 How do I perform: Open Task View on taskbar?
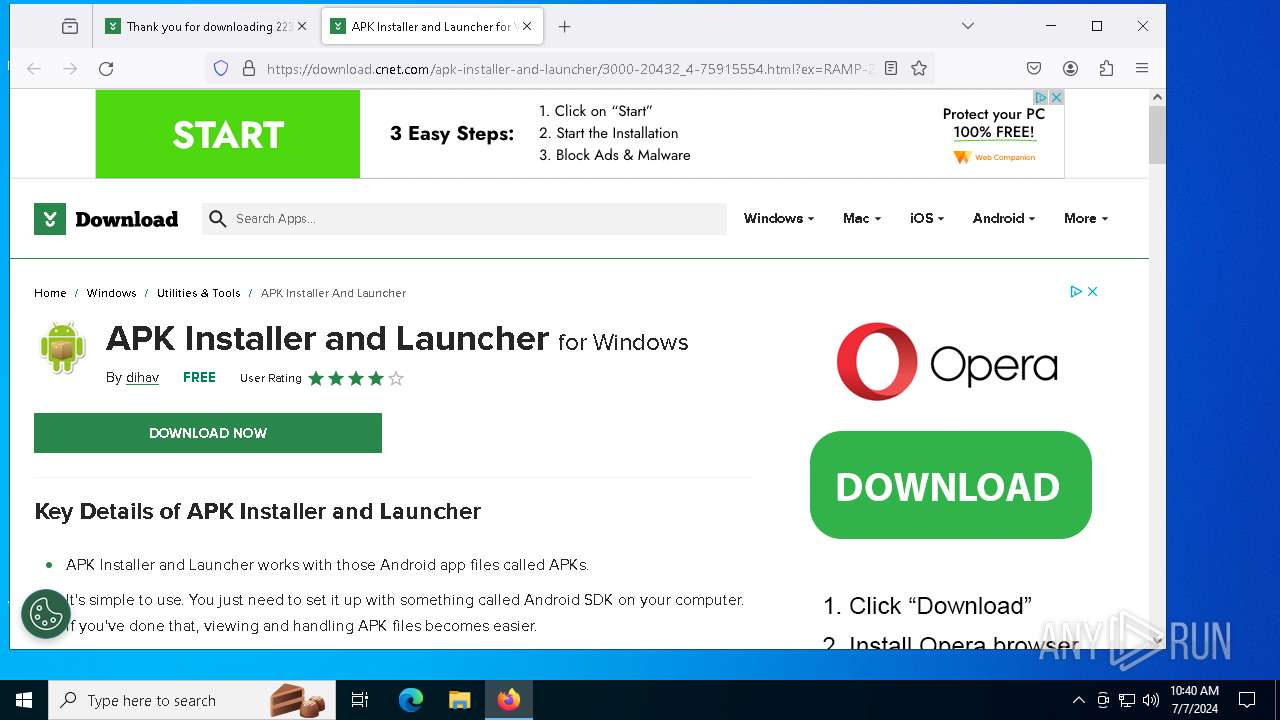pos(360,700)
